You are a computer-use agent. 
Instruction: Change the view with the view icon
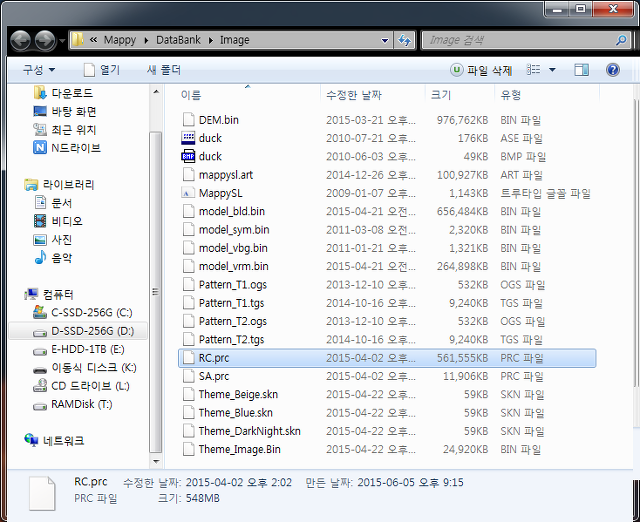point(533,70)
